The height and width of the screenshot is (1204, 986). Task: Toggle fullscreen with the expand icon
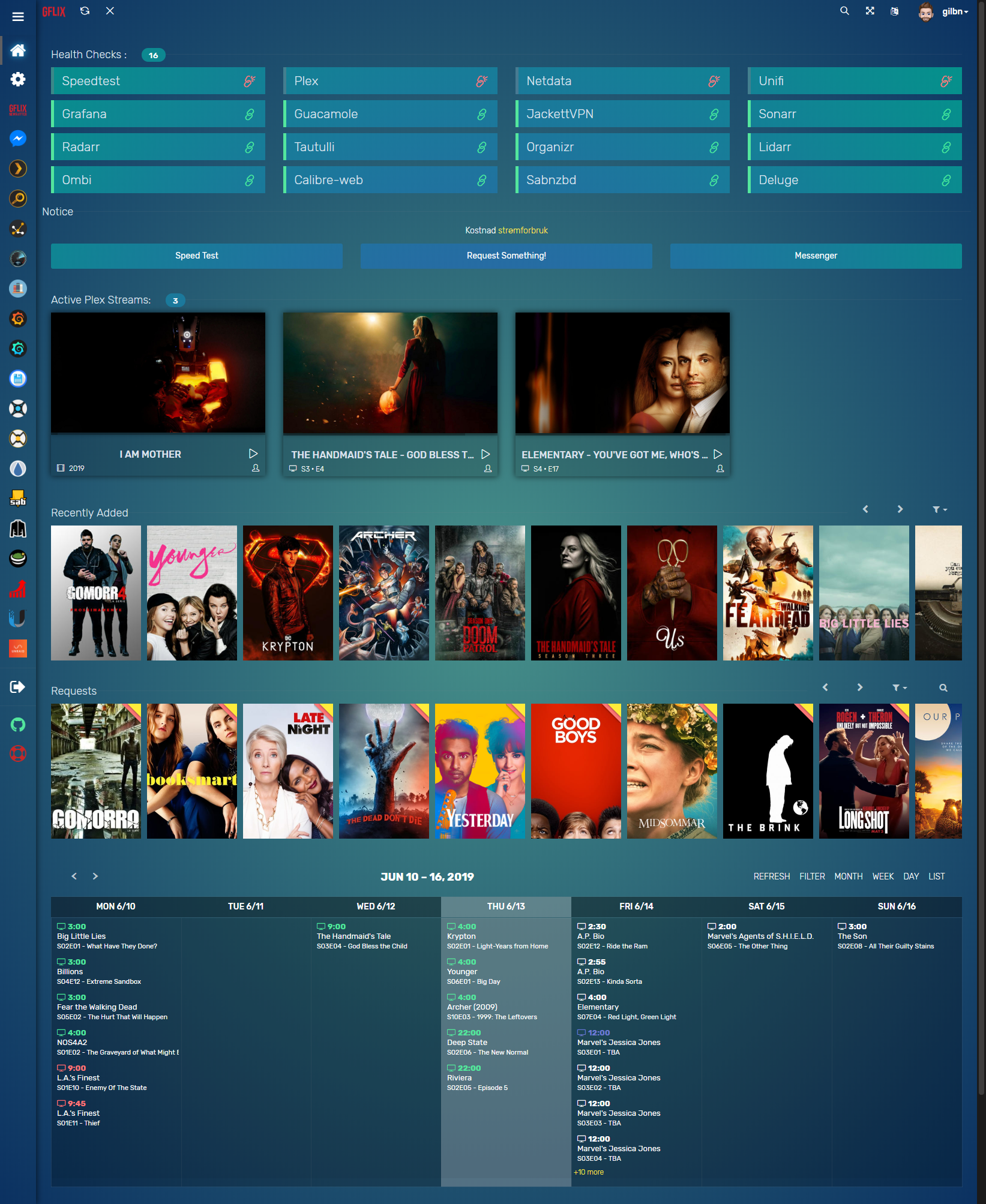click(x=870, y=11)
